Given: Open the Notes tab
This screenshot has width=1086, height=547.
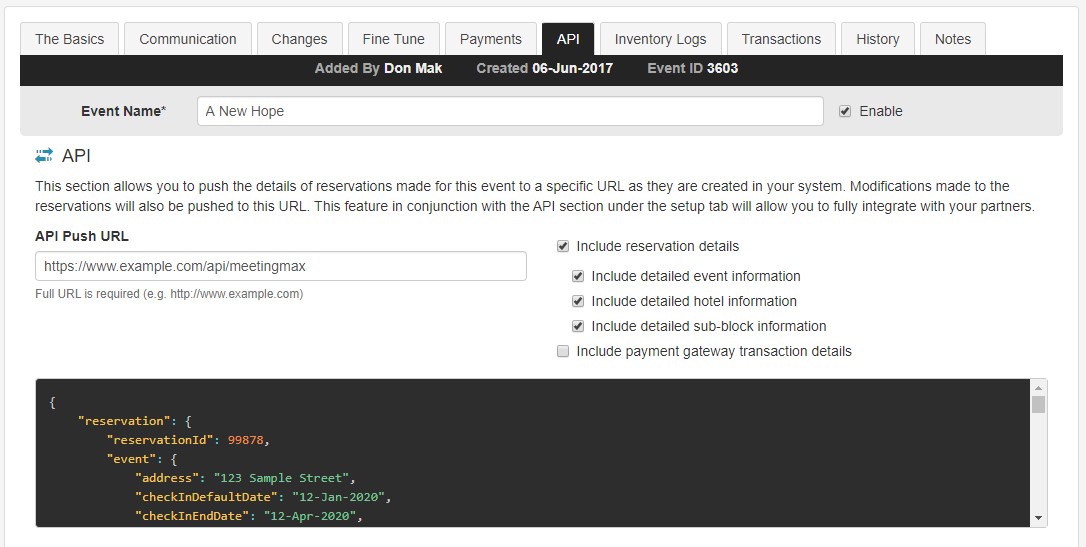Looking at the screenshot, I should coord(952,39).
